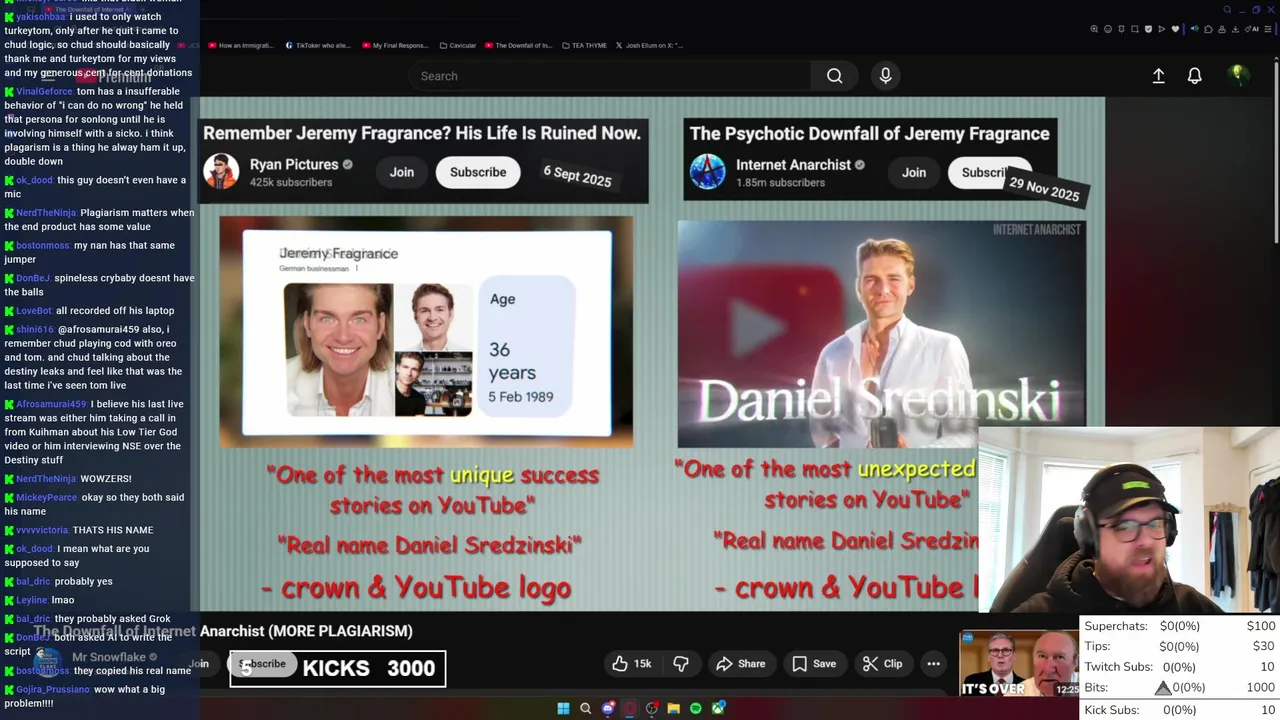
Task: Like the video showing 15k likes
Action: coord(632,664)
